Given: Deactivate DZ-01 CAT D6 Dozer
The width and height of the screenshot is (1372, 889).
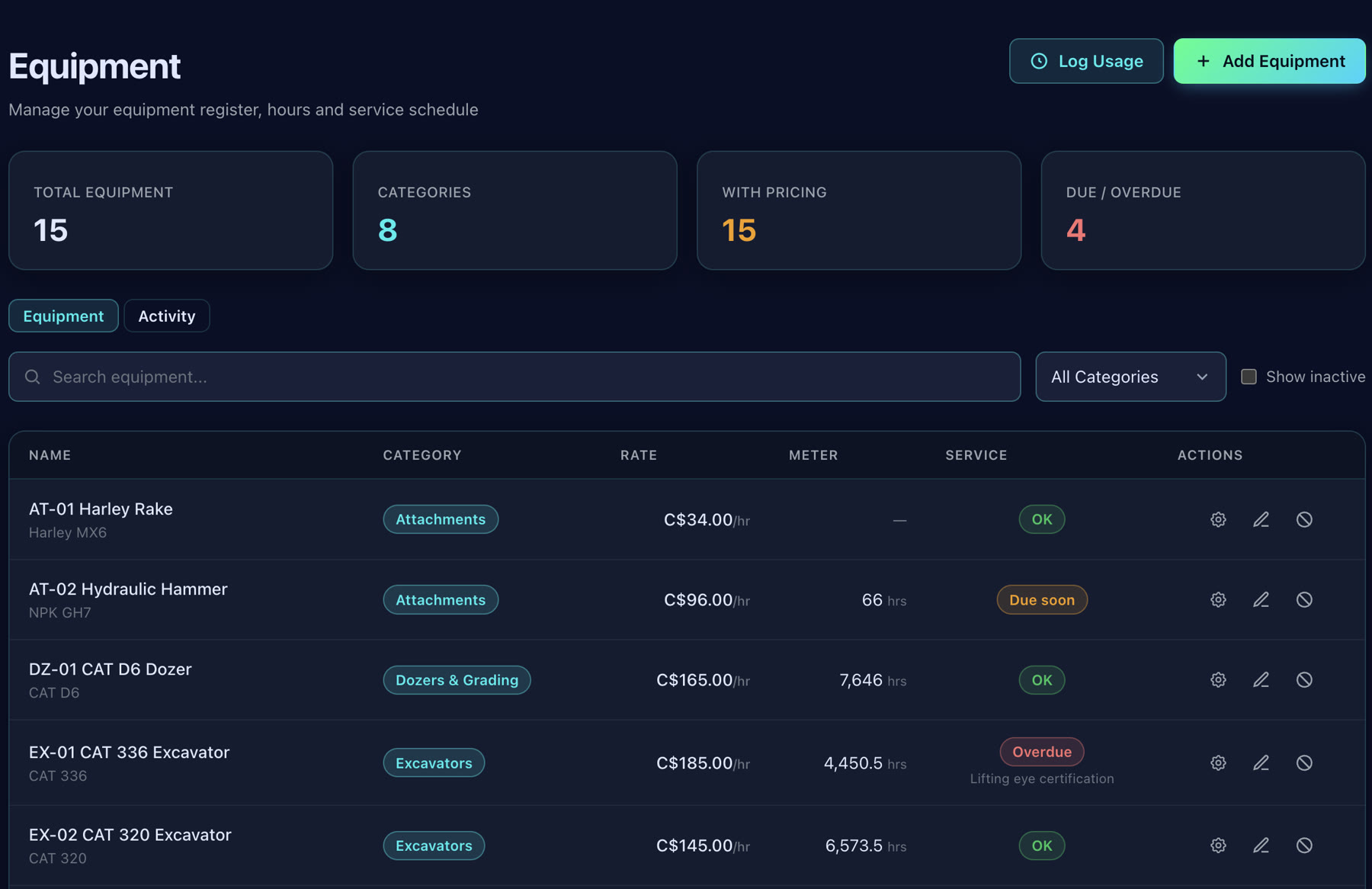Looking at the screenshot, I should [x=1304, y=680].
